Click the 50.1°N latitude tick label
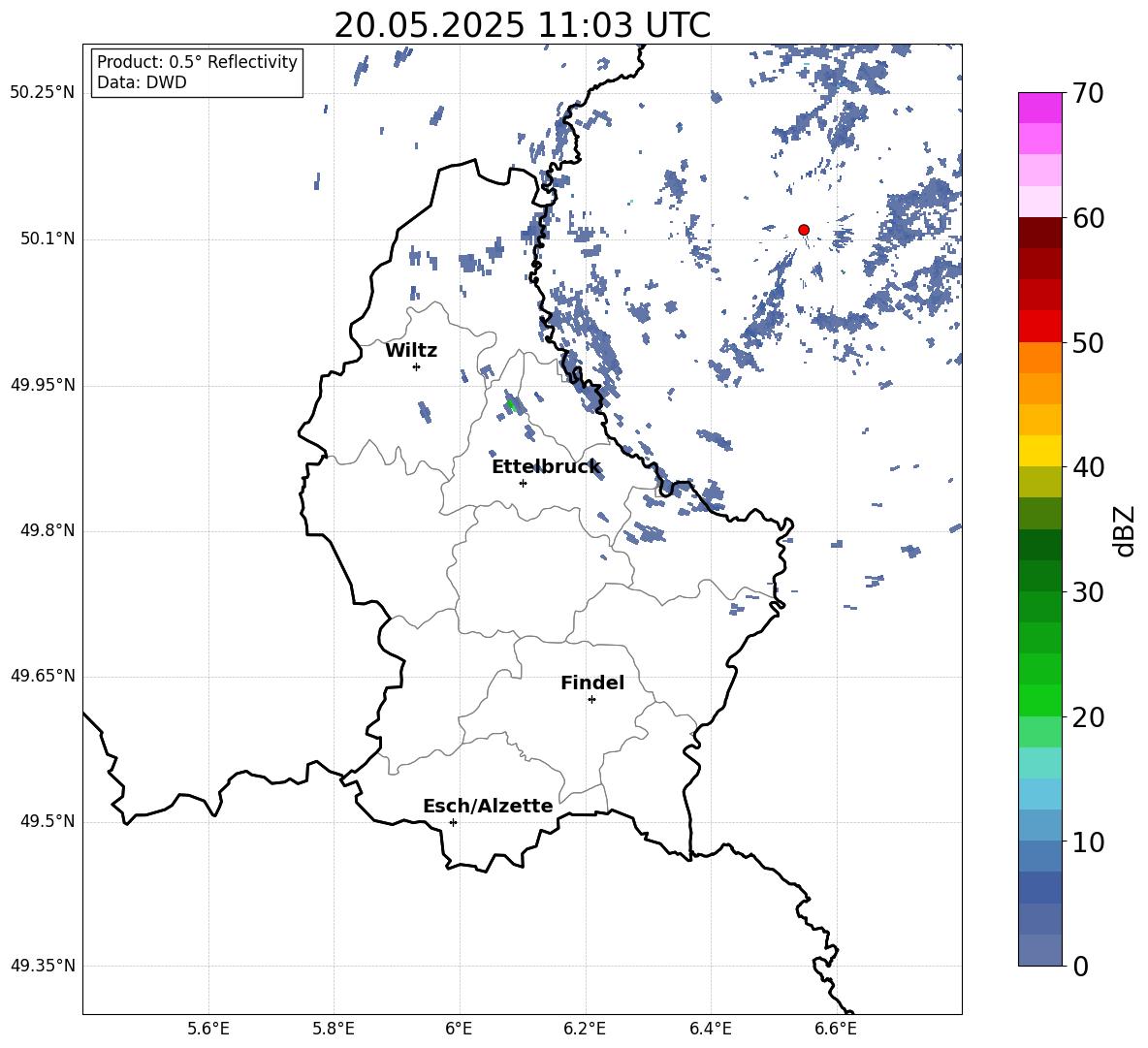This screenshot has height=1048, width=1148. tap(48, 238)
